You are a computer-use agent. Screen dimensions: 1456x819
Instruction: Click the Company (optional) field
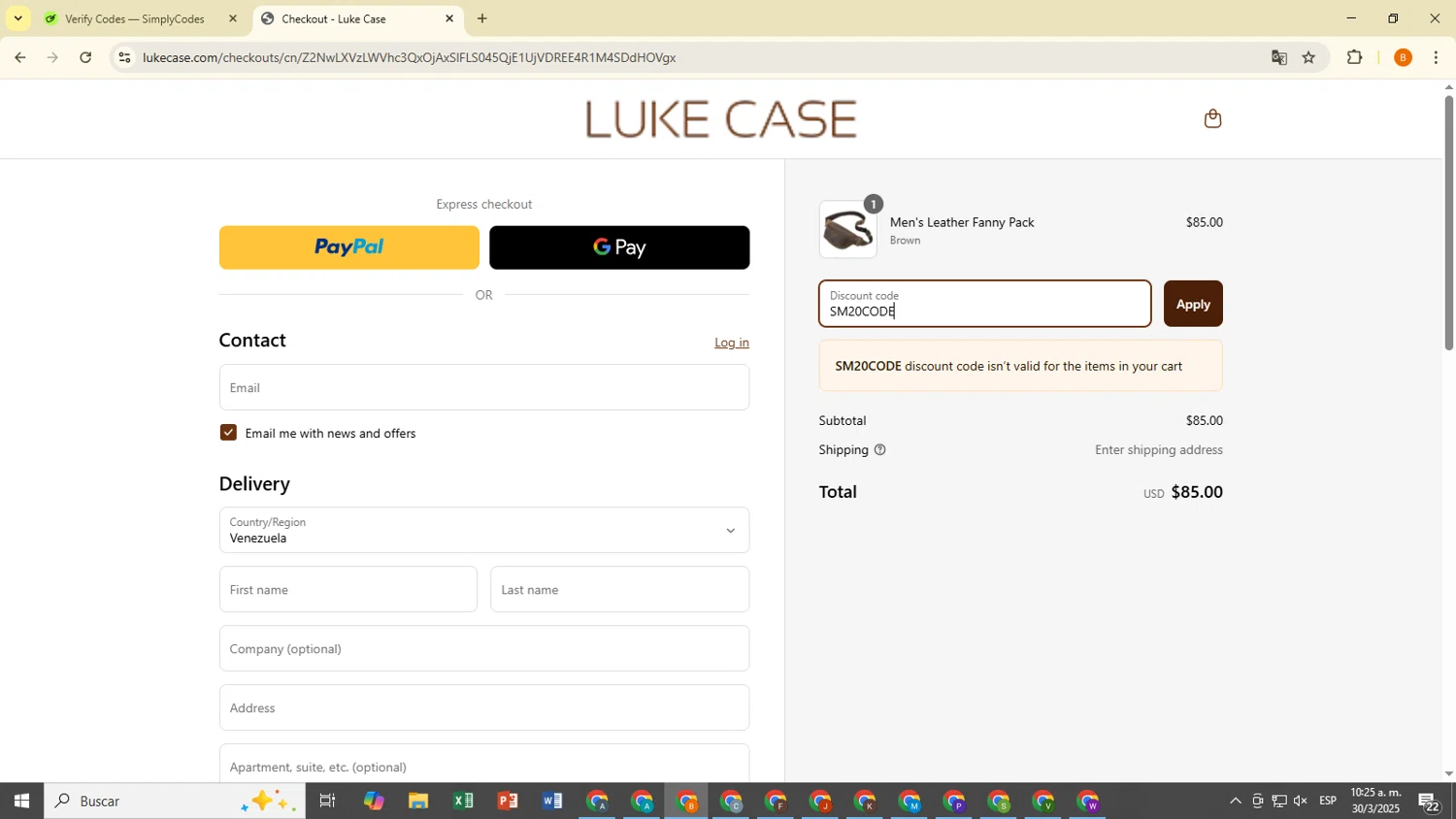point(484,648)
